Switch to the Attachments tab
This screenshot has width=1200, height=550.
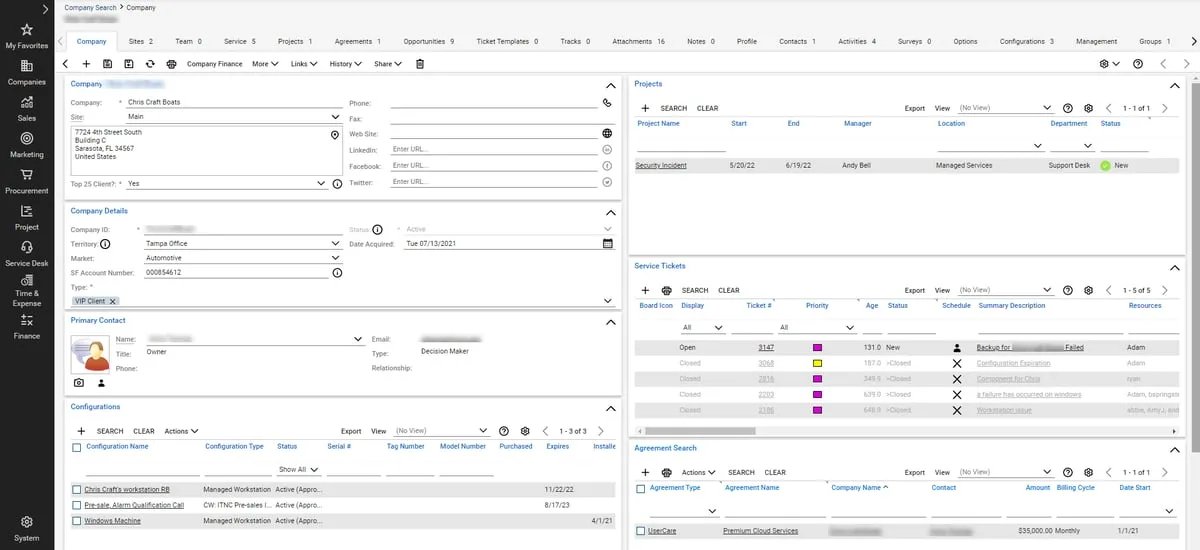pos(638,41)
